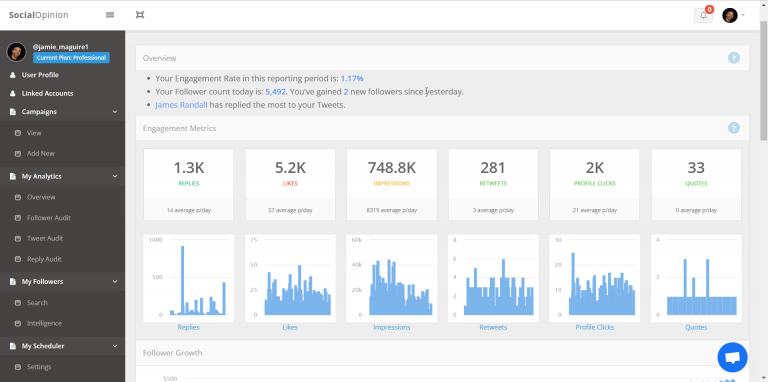
Task: Click the help icon in Overview panel
Action: 733,58
